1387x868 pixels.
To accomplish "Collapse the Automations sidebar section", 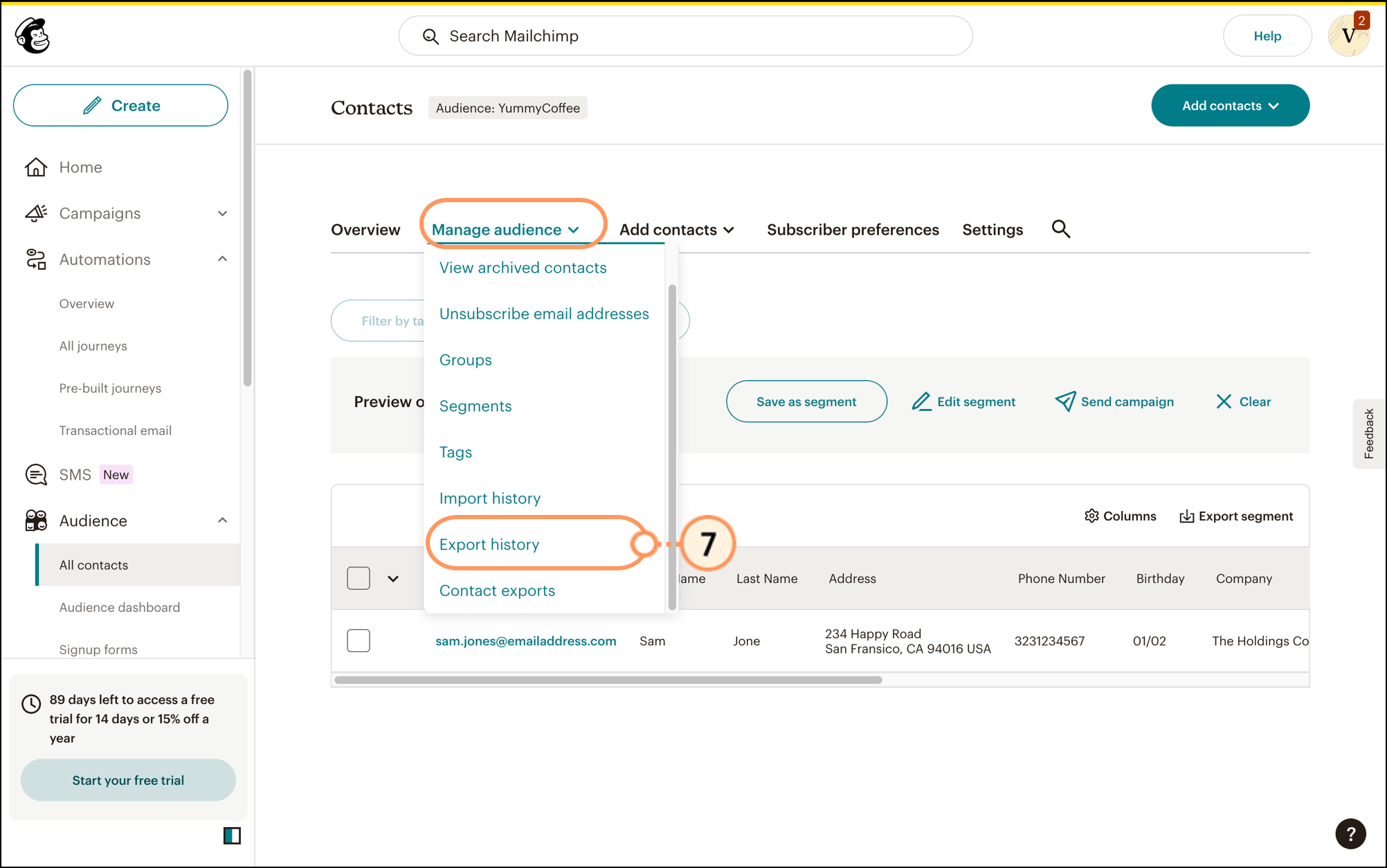I will click(222, 260).
